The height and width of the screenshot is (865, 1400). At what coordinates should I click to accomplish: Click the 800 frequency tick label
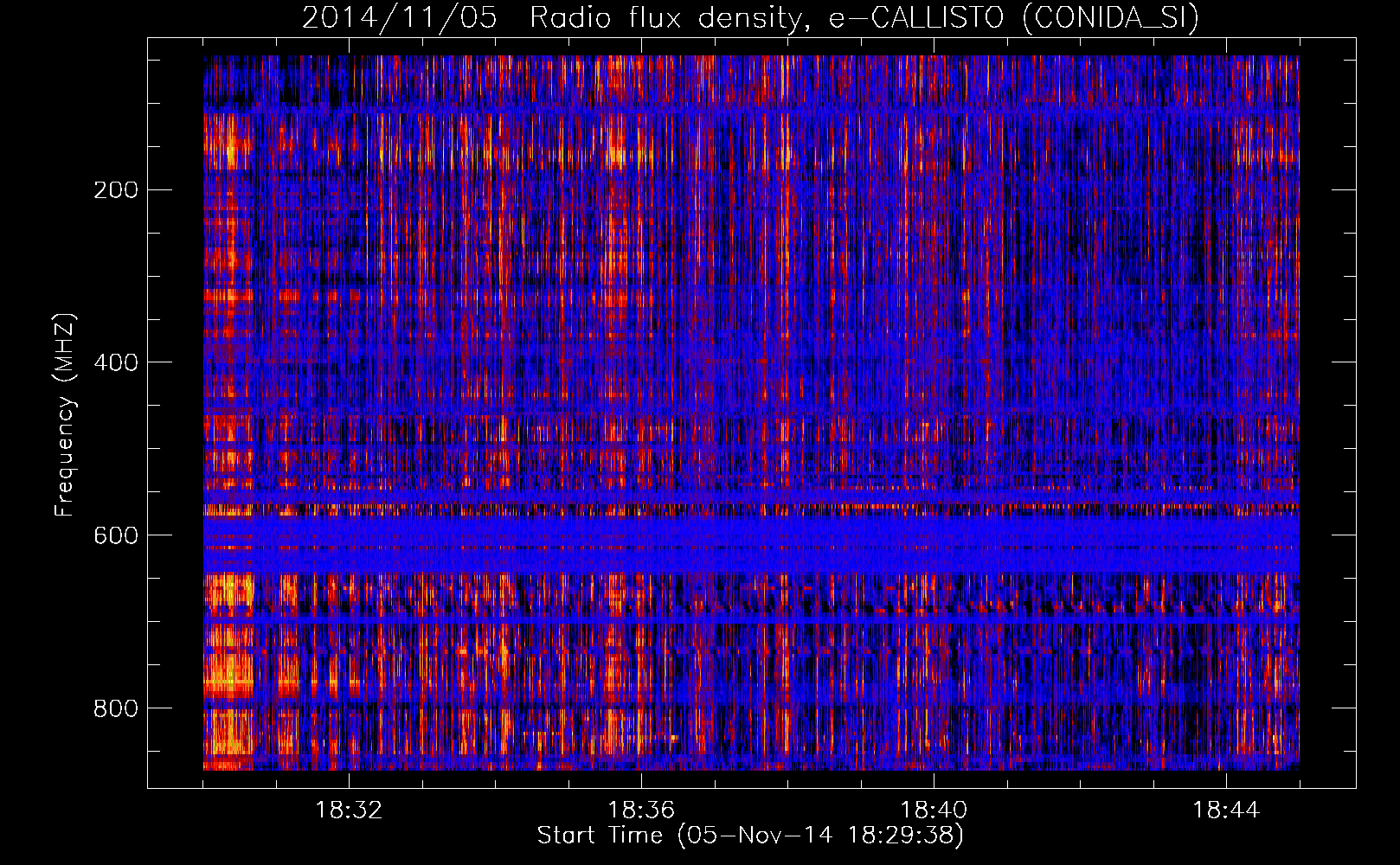click(x=115, y=708)
